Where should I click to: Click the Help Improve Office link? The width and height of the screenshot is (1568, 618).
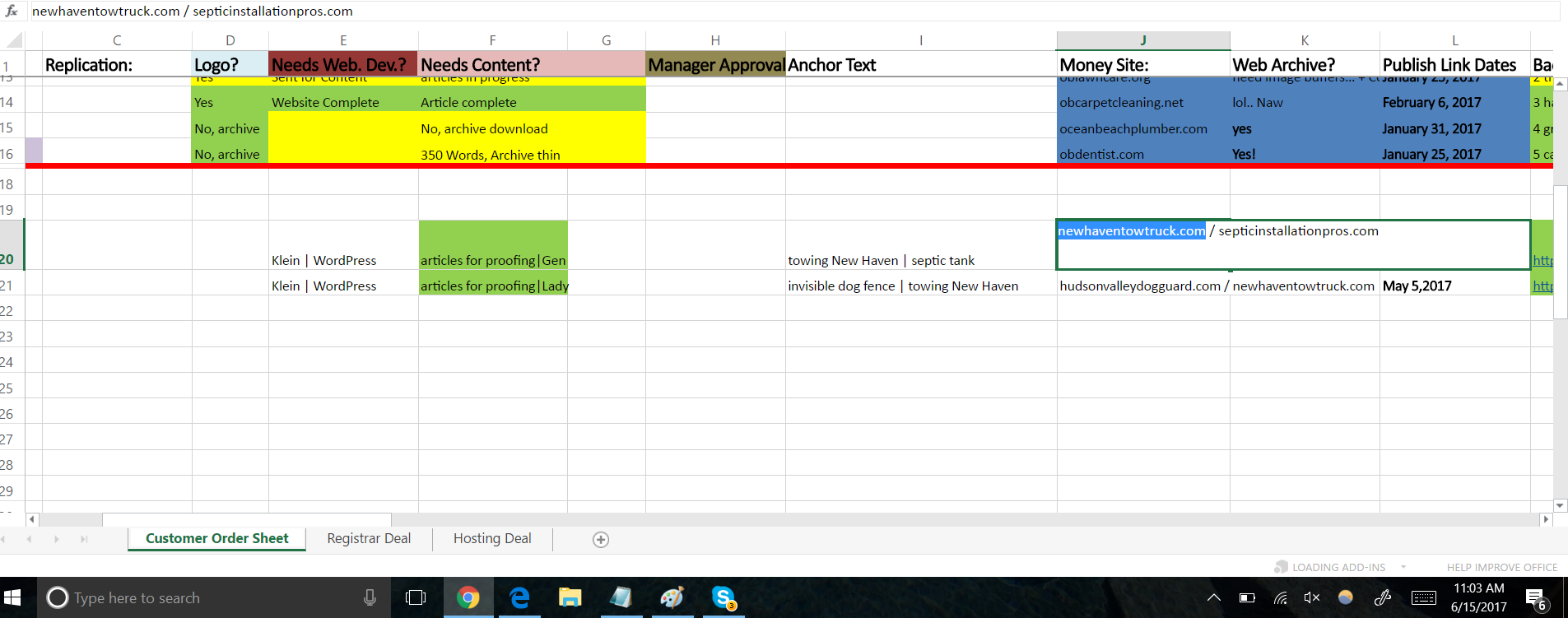pyautogui.click(x=1501, y=567)
